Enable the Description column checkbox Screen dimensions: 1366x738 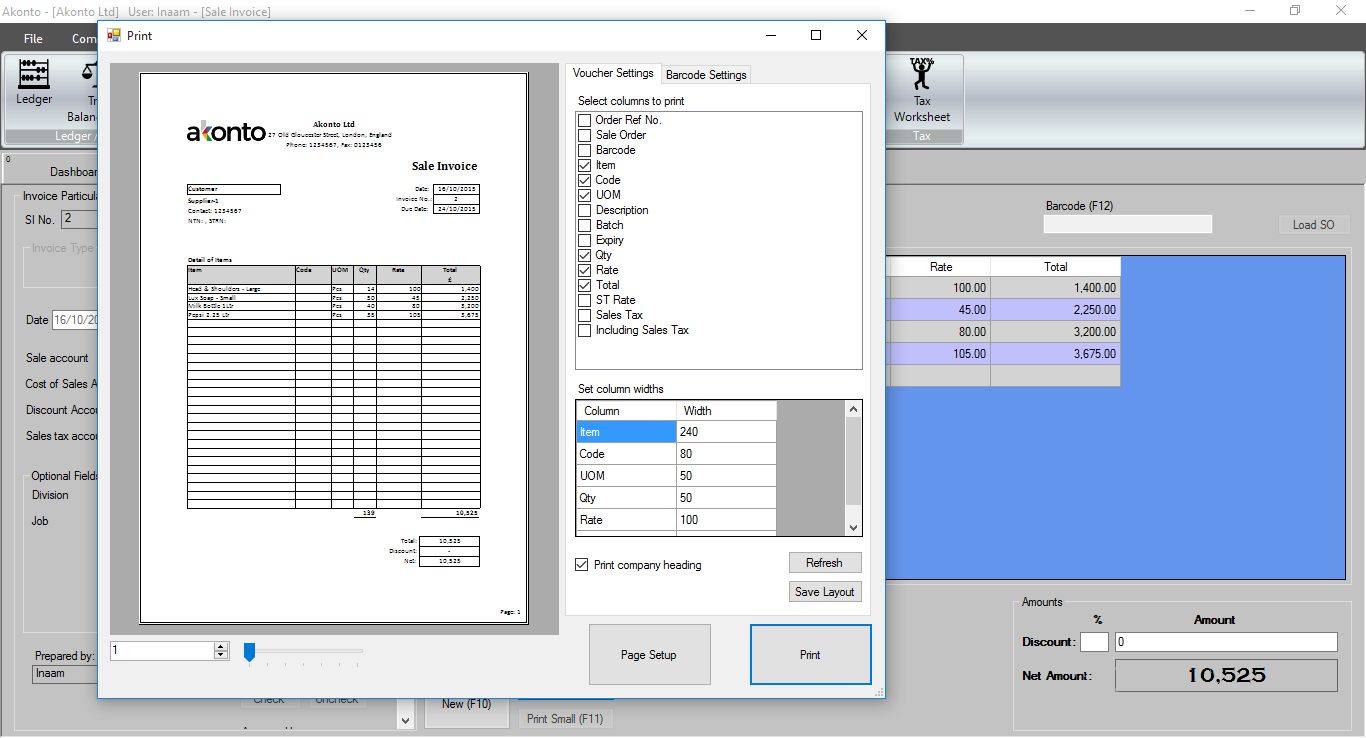(584, 210)
